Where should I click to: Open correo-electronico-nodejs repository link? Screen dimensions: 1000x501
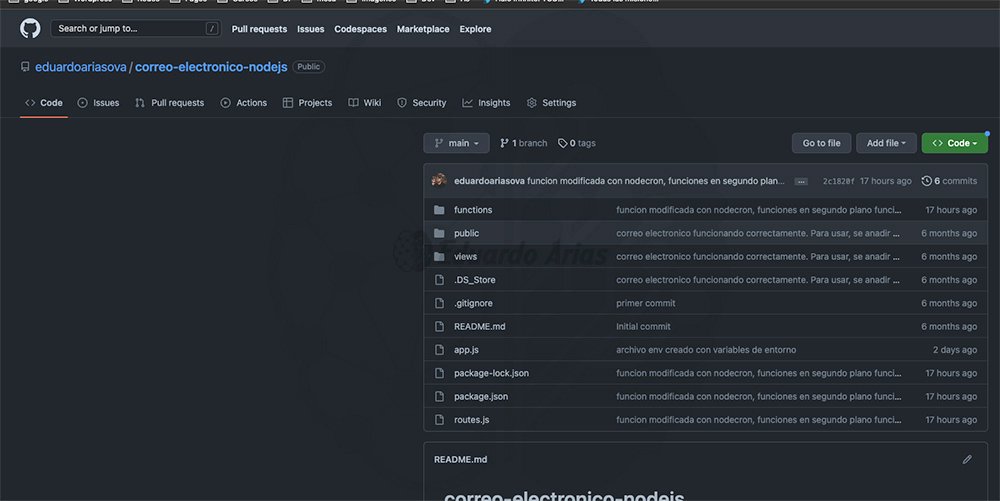(211, 67)
